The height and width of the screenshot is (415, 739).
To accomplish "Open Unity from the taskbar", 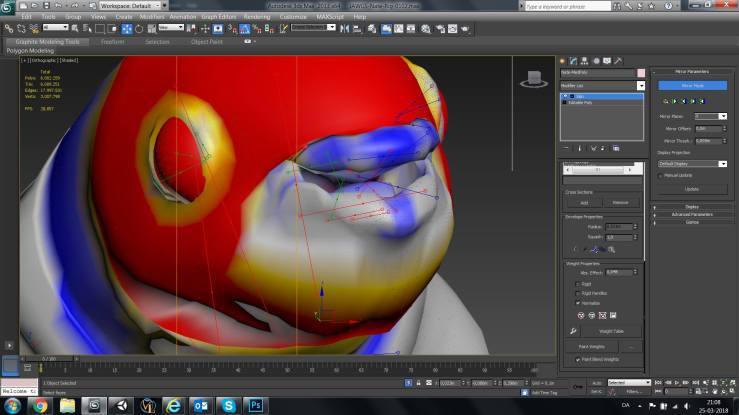I will tap(122, 405).
